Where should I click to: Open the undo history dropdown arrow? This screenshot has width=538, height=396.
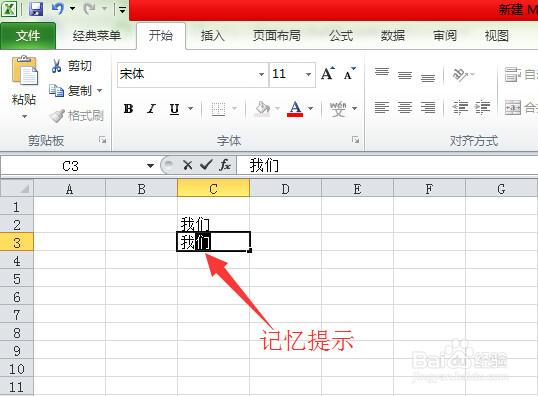click(x=72, y=9)
